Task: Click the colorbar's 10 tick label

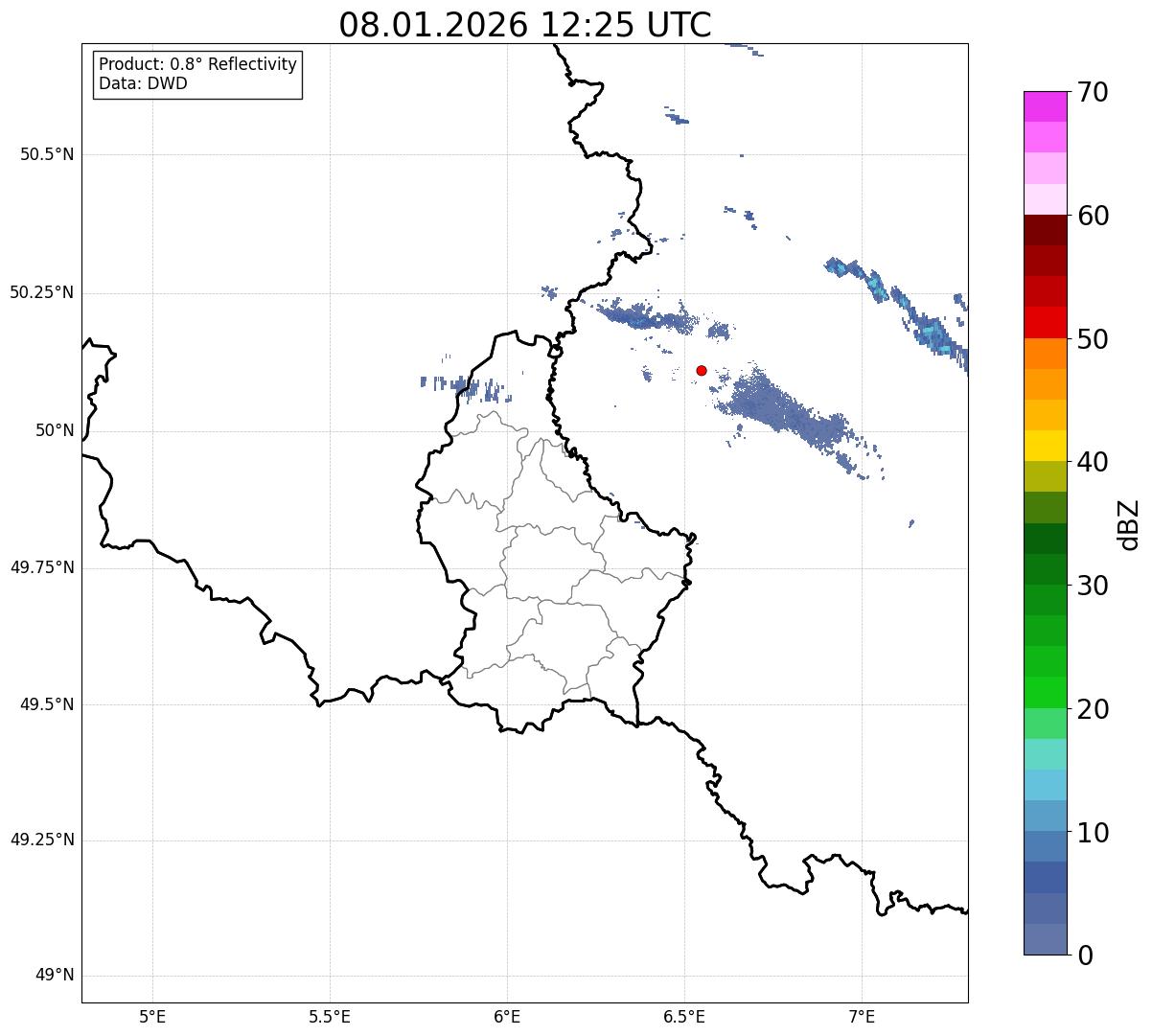Action: click(1093, 832)
